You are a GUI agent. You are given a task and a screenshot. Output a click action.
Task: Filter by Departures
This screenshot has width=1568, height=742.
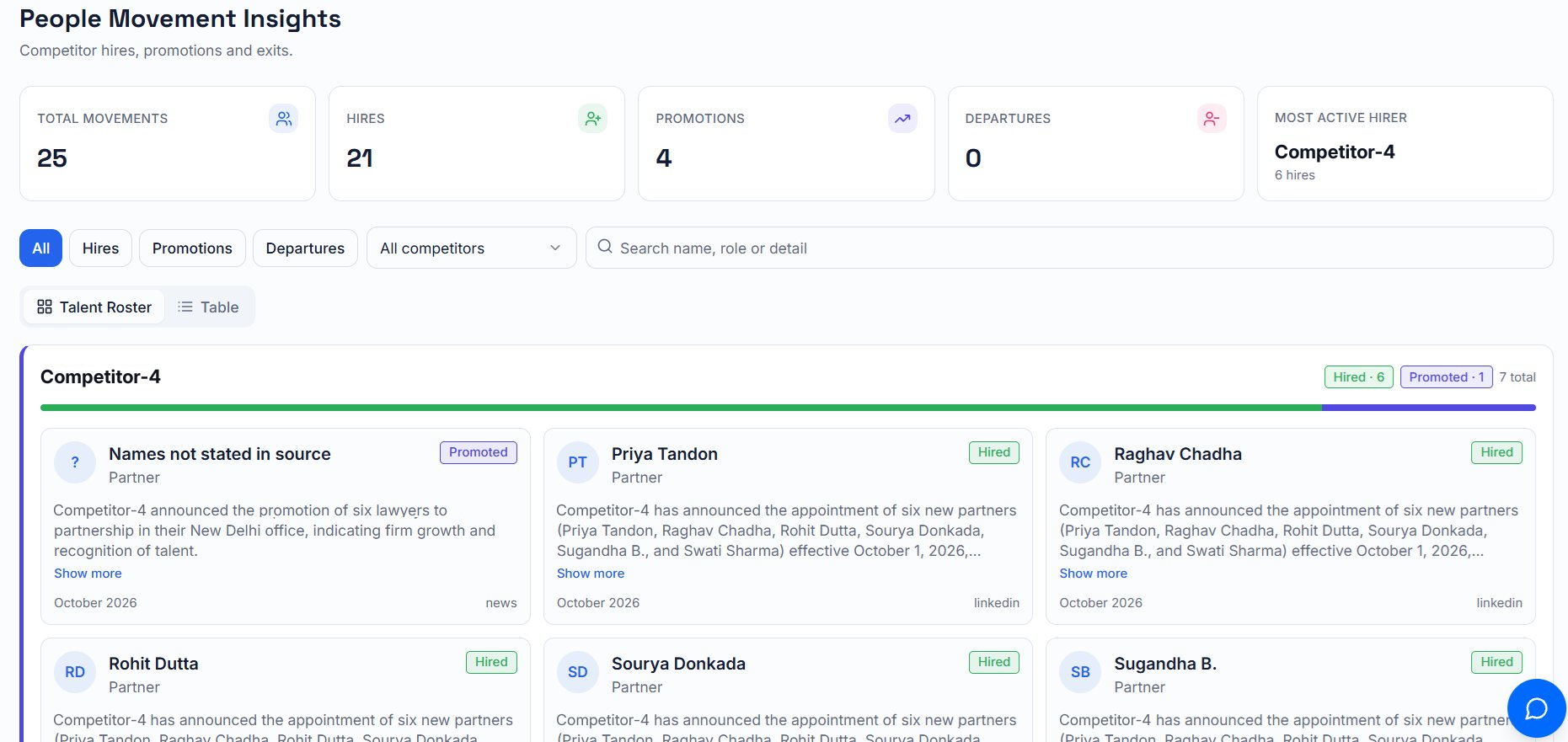tap(305, 248)
